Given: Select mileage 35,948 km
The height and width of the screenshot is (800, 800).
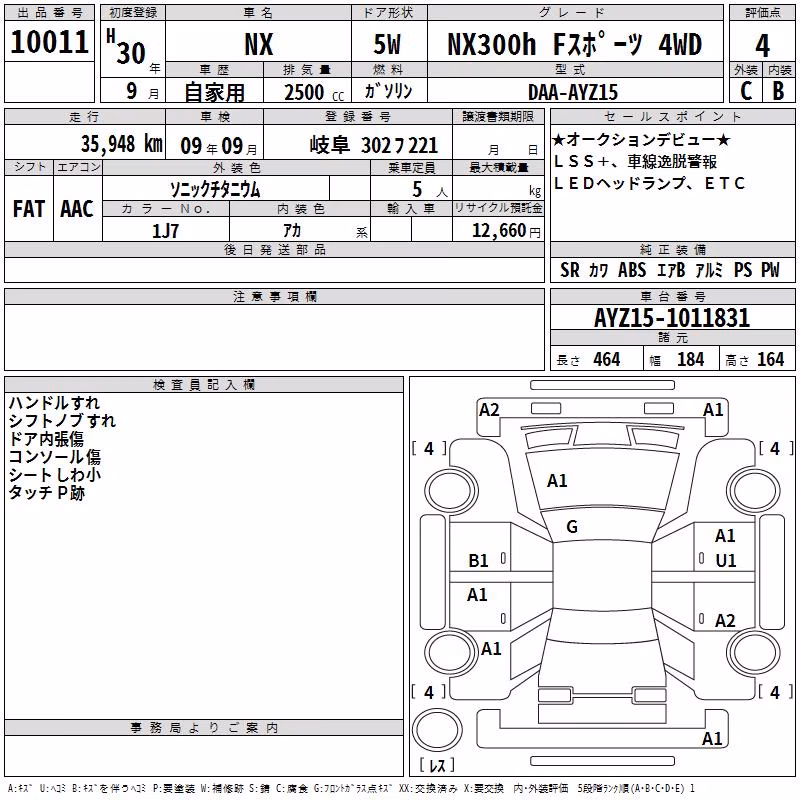Looking at the screenshot, I should [x=121, y=144].
